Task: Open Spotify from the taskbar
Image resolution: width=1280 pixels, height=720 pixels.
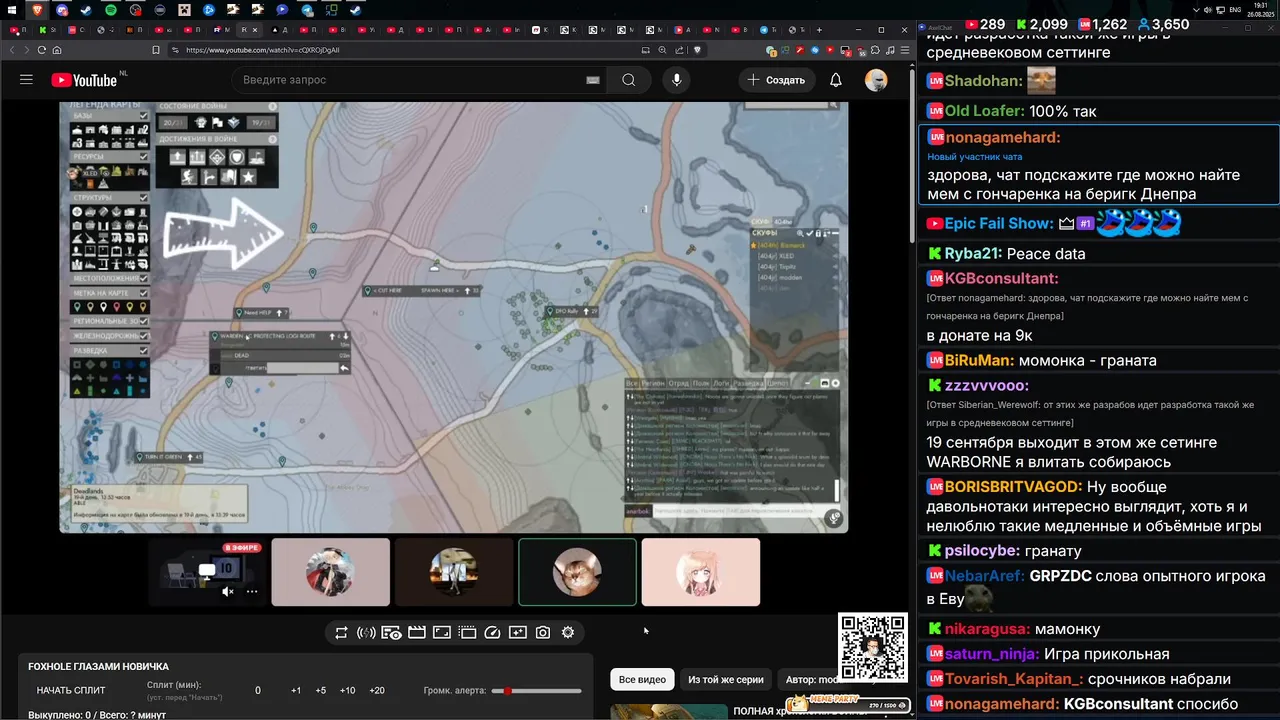Action: point(110,10)
